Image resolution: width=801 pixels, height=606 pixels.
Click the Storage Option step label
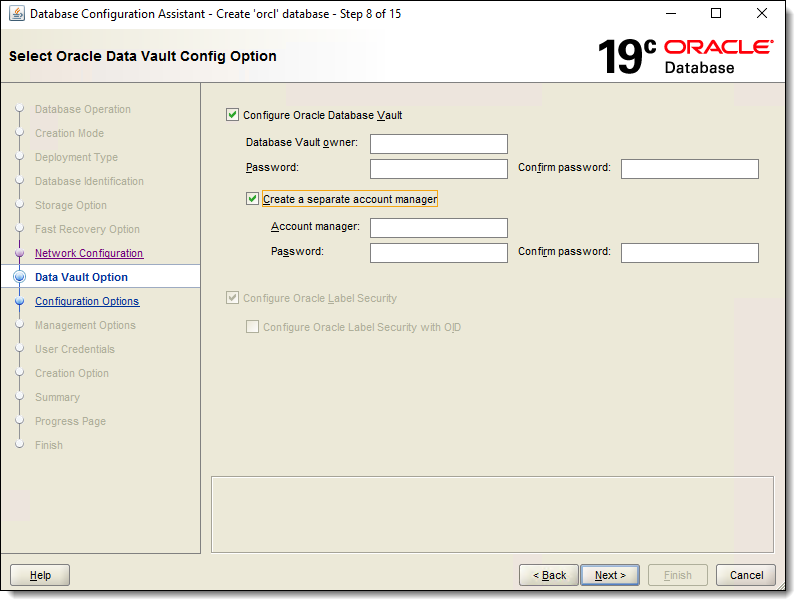pyautogui.click(x=70, y=205)
